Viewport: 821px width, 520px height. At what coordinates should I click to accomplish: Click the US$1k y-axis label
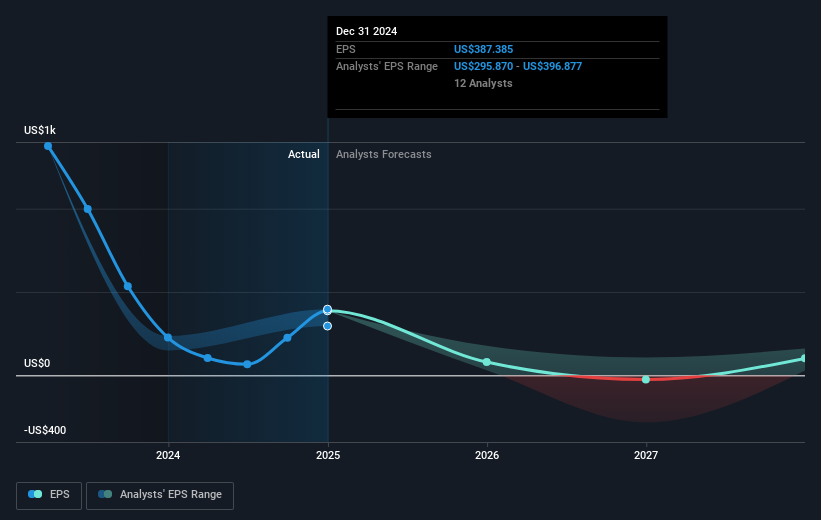(x=40, y=130)
